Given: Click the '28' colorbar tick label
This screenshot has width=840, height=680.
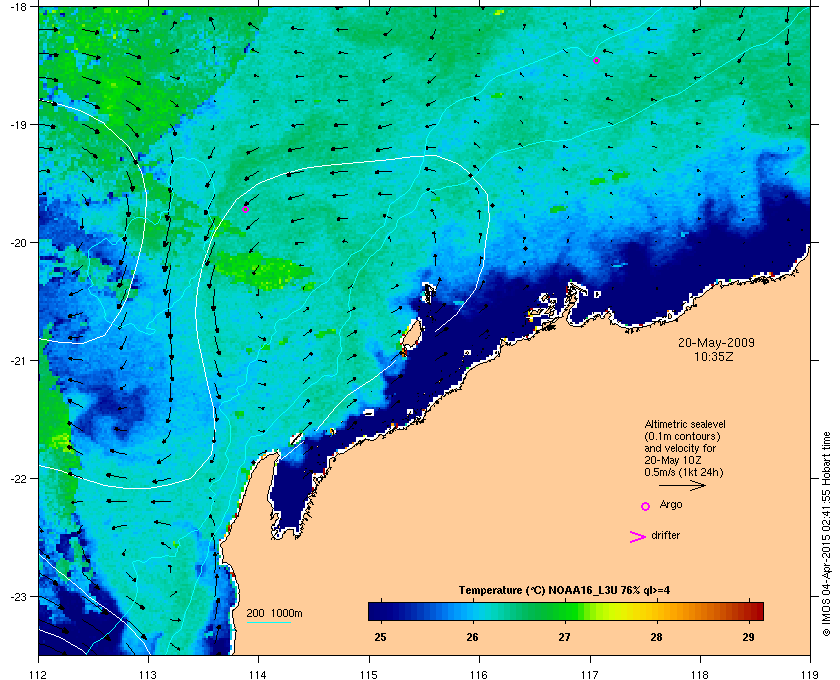Looking at the screenshot, I should point(656,637).
